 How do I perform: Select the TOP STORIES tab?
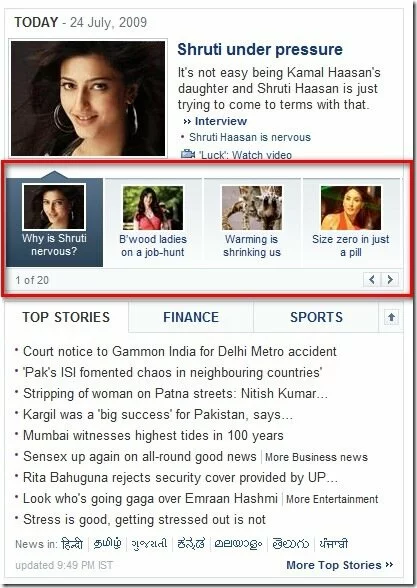(x=66, y=317)
